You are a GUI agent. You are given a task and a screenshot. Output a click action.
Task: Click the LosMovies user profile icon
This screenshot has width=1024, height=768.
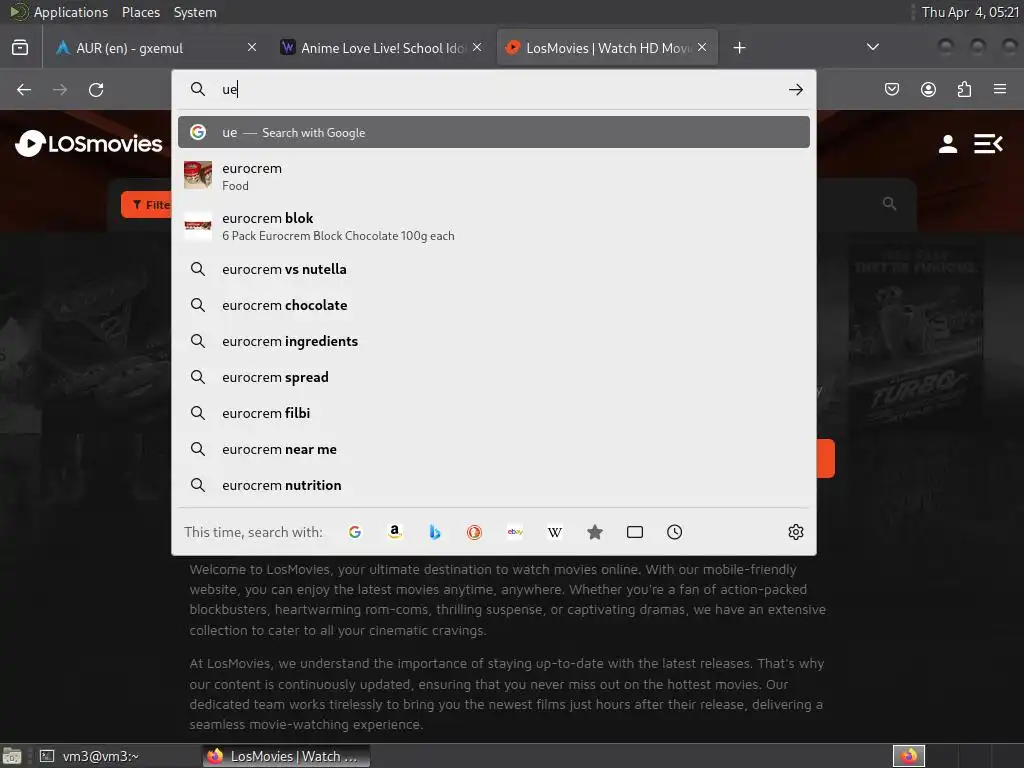tap(948, 144)
